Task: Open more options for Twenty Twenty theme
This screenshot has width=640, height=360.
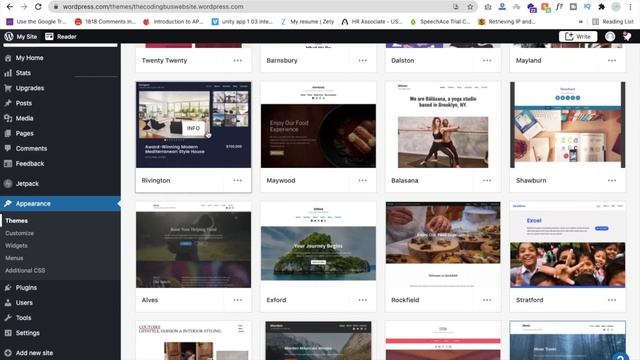Action: 238,60
